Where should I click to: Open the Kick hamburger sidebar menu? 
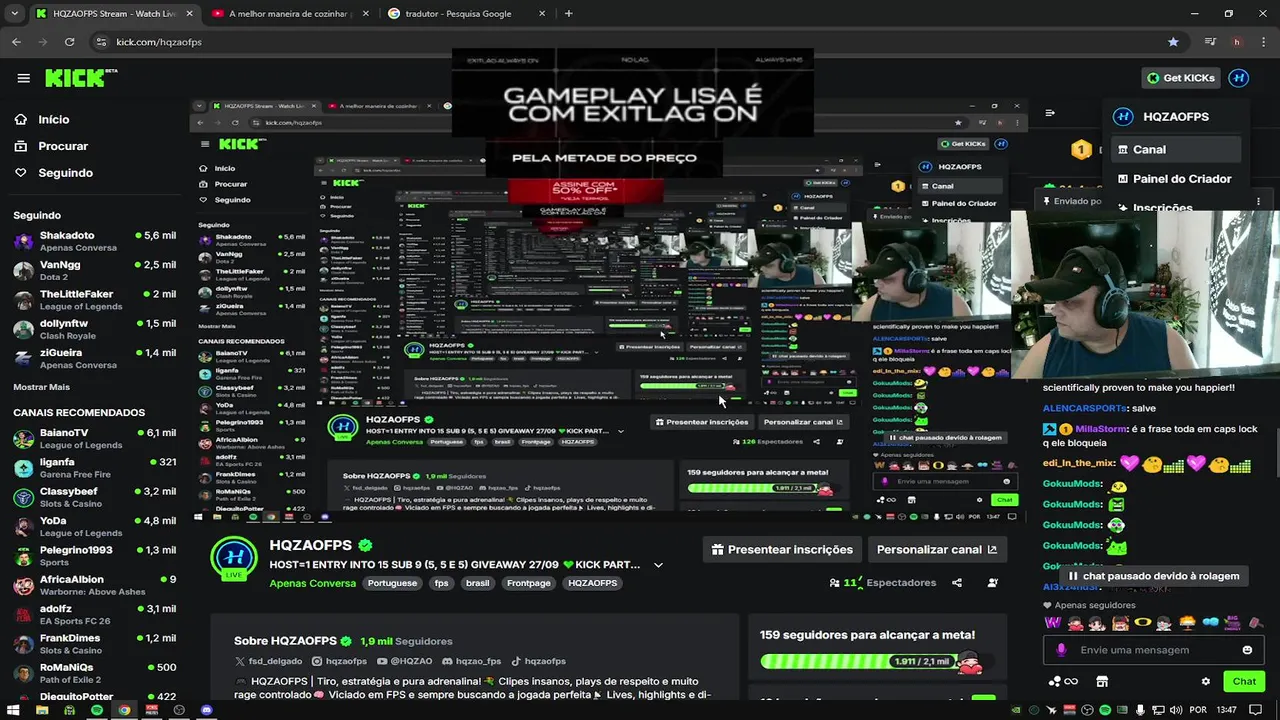pos(23,78)
